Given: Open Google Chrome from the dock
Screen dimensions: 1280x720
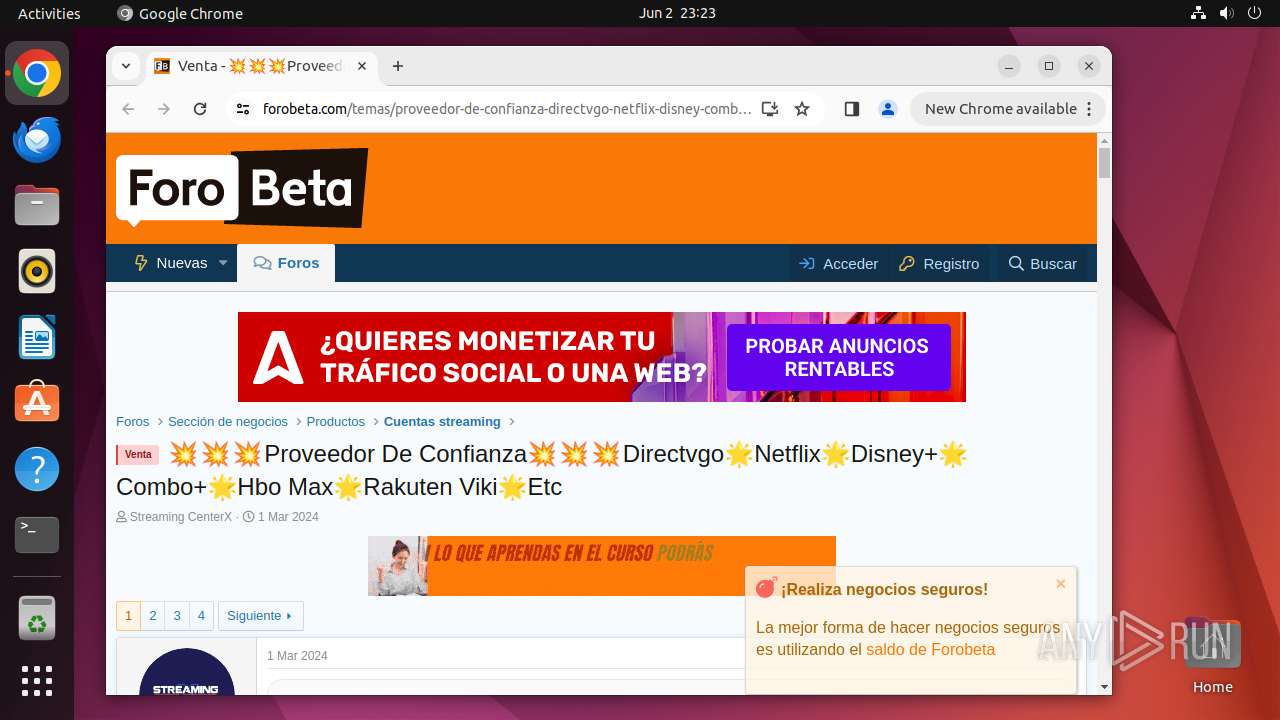Looking at the screenshot, I should [x=37, y=74].
